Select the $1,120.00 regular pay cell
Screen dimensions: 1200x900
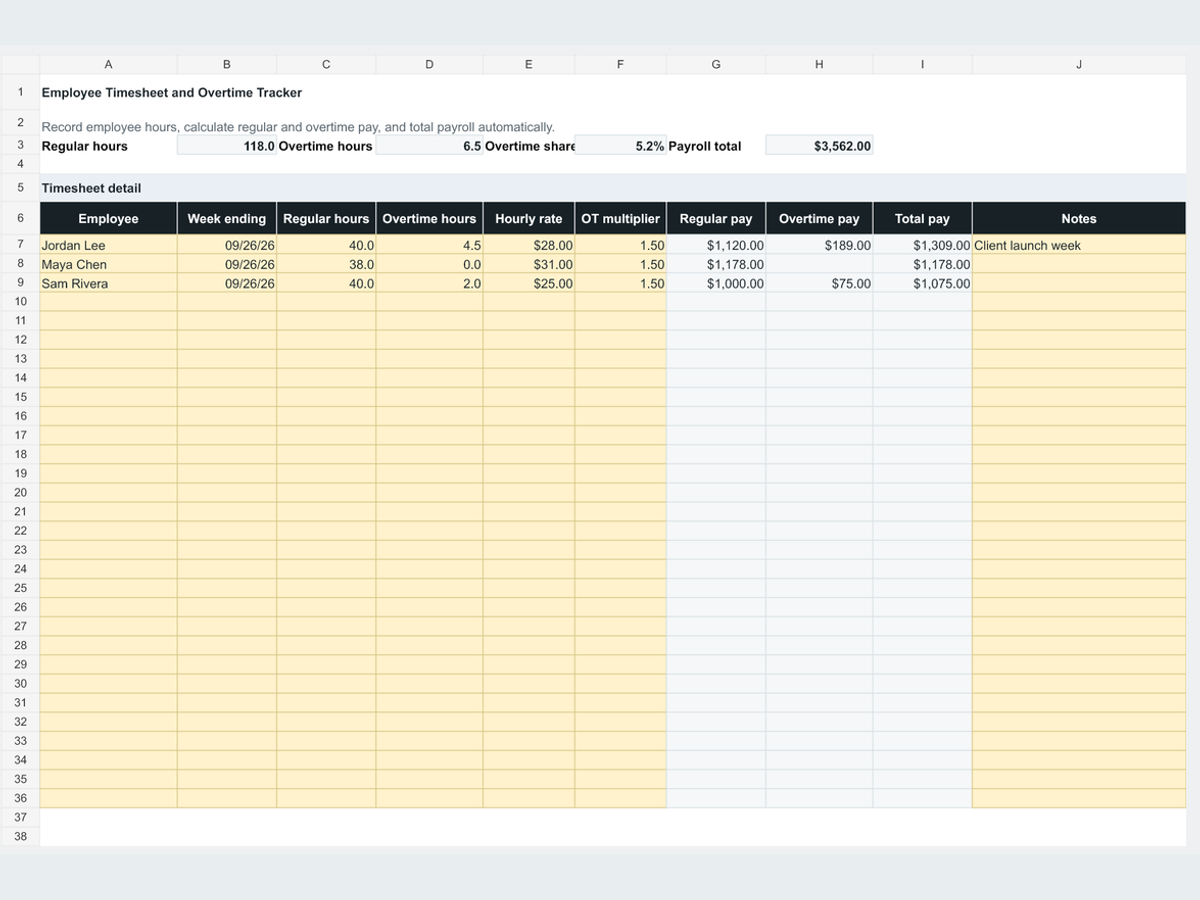(716, 245)
